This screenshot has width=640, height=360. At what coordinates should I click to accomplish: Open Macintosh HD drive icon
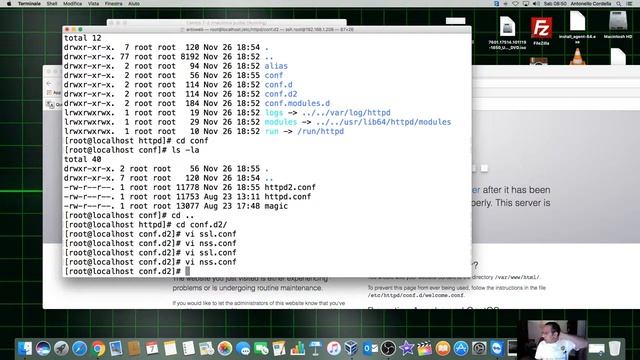click(x=618, y=24)
